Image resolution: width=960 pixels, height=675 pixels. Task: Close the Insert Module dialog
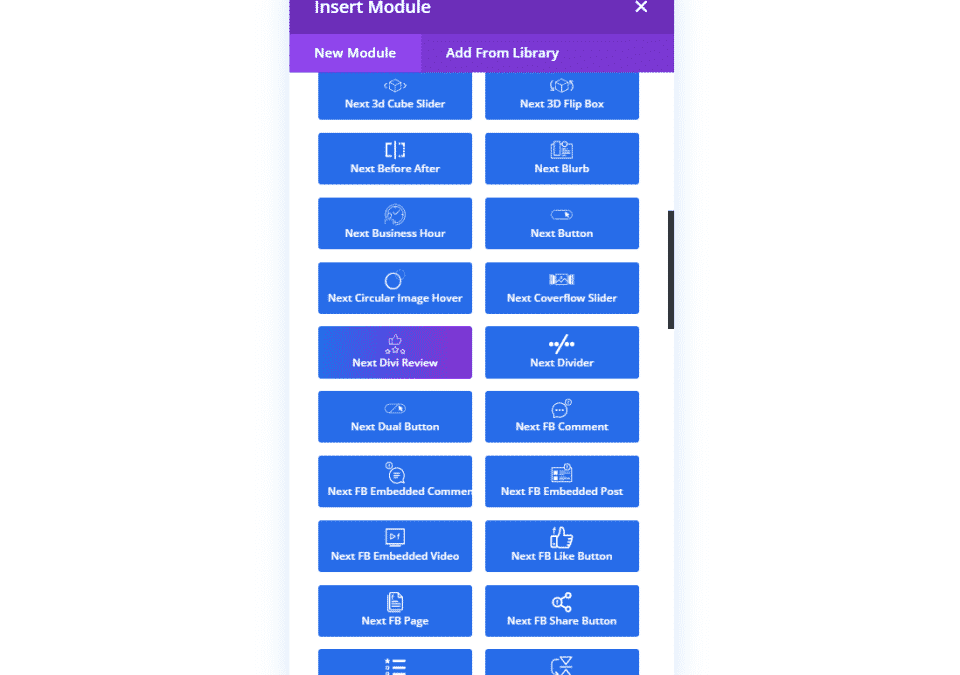tap(641, 7)
